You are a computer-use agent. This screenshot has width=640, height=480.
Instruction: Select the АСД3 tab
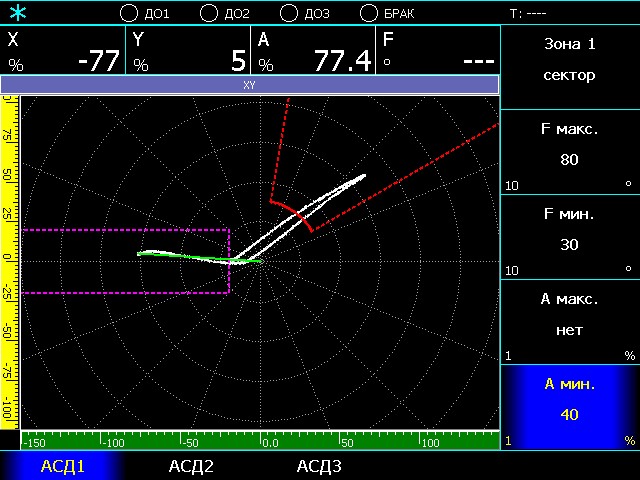[319, 466]
